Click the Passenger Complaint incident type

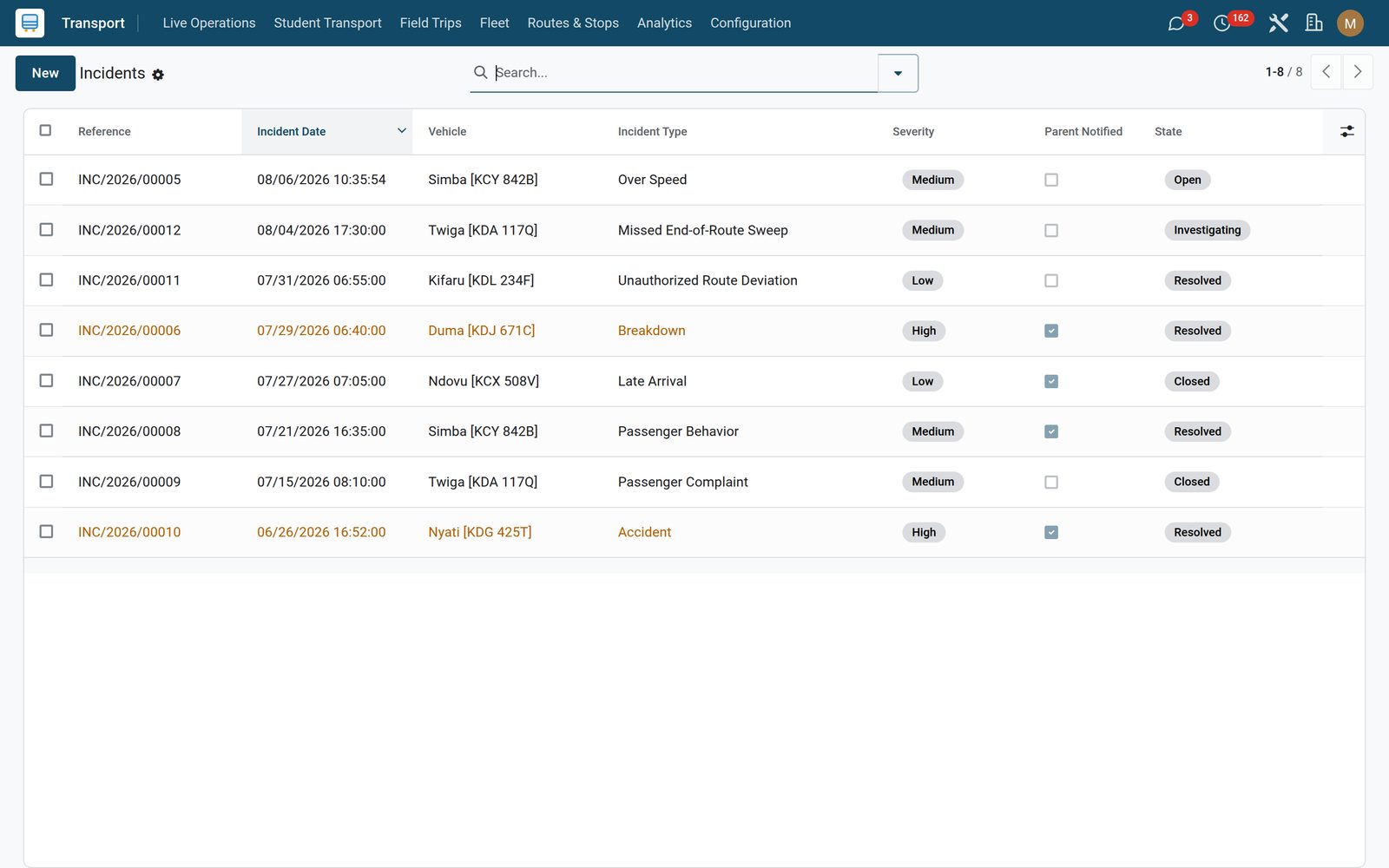coord(683,482)
